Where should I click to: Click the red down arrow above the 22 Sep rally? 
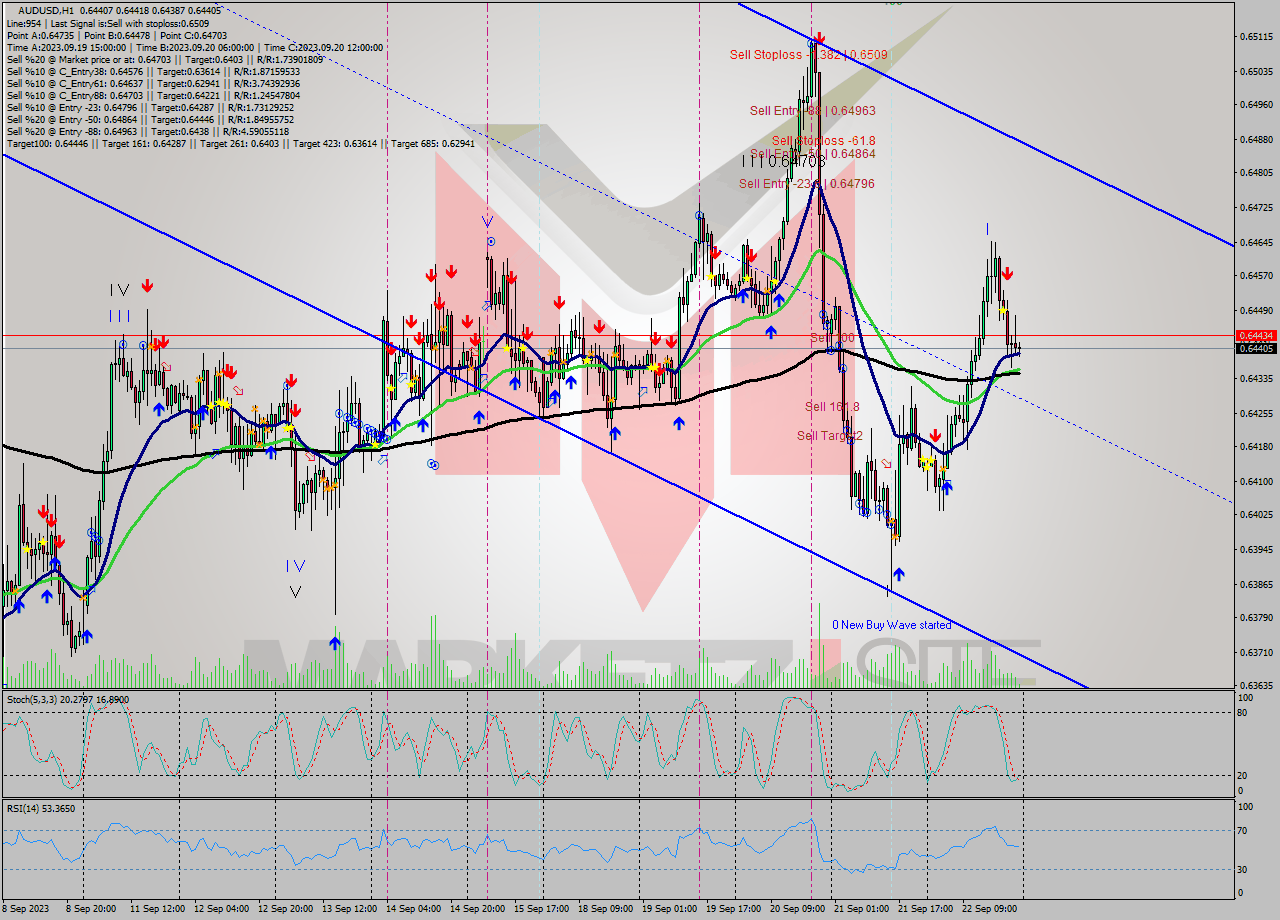coord(1008,272)
